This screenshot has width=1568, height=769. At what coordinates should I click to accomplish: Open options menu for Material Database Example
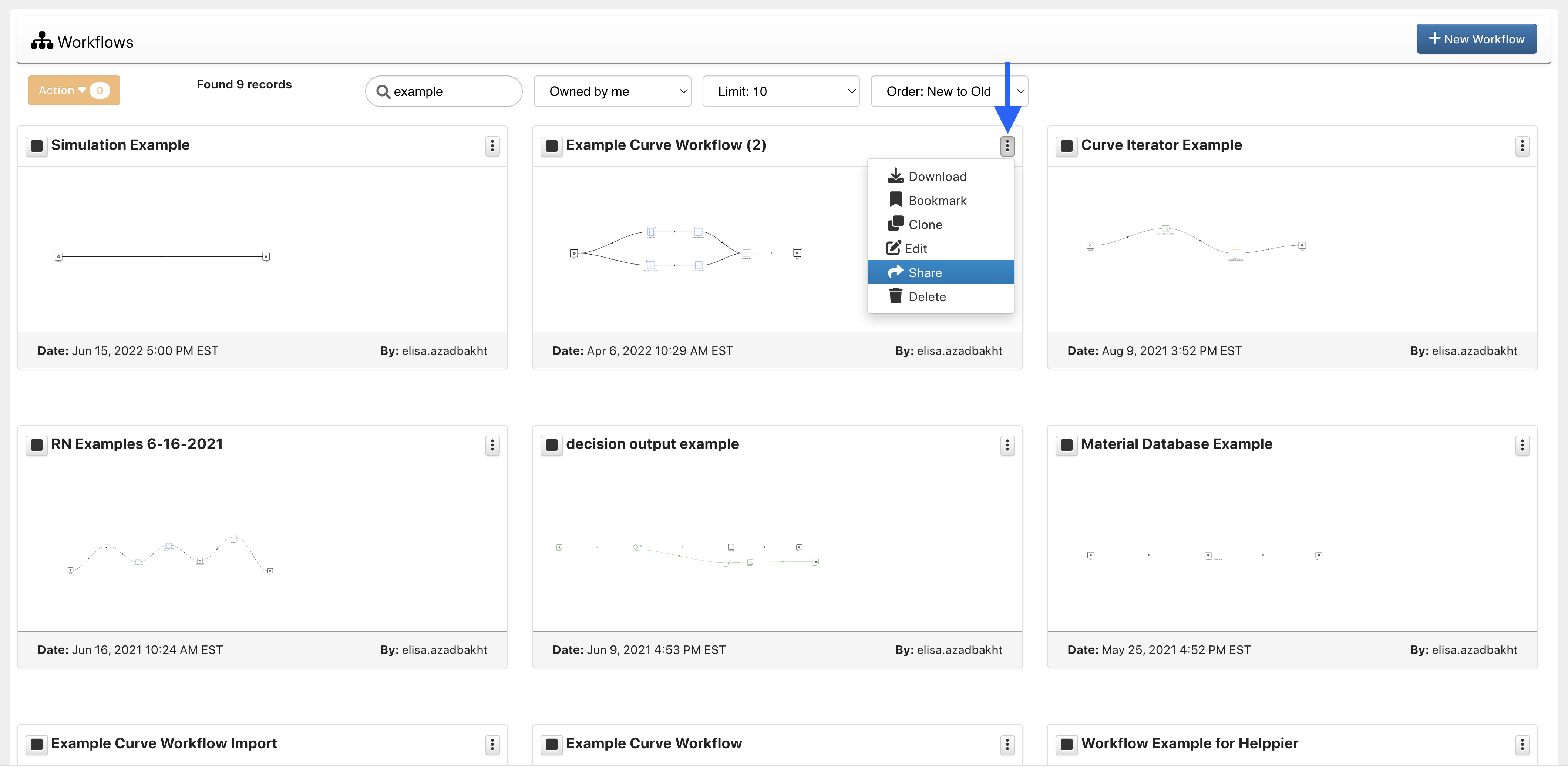pos(1522,445)
